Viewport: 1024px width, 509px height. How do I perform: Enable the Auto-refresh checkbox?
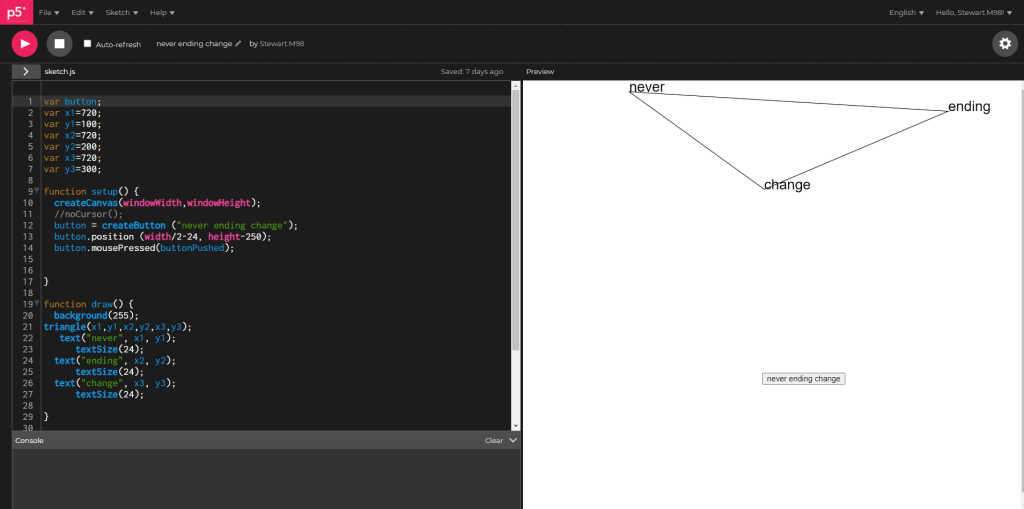coord(87,44)
